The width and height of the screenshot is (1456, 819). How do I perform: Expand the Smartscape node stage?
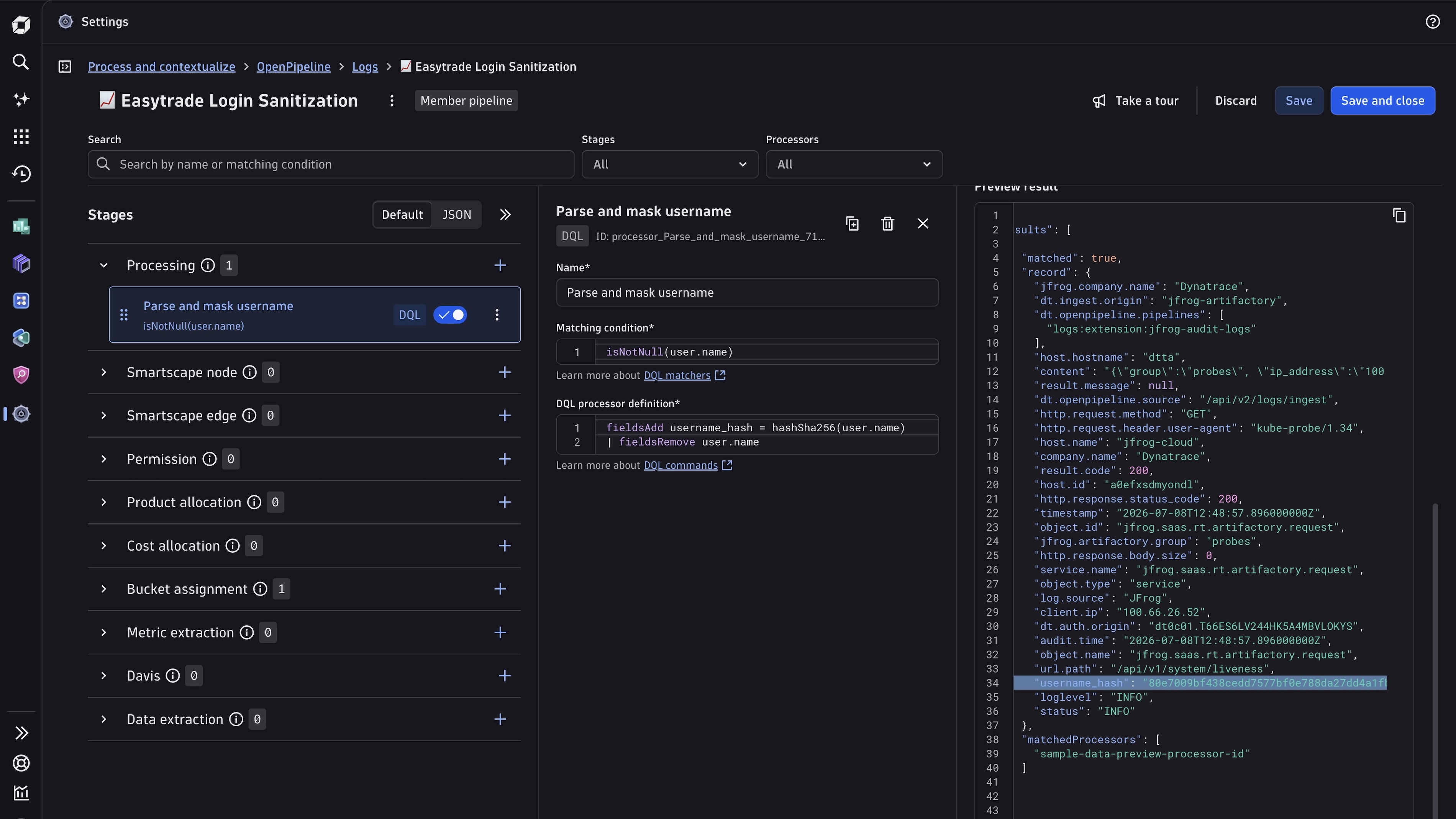tap(103, 372)
